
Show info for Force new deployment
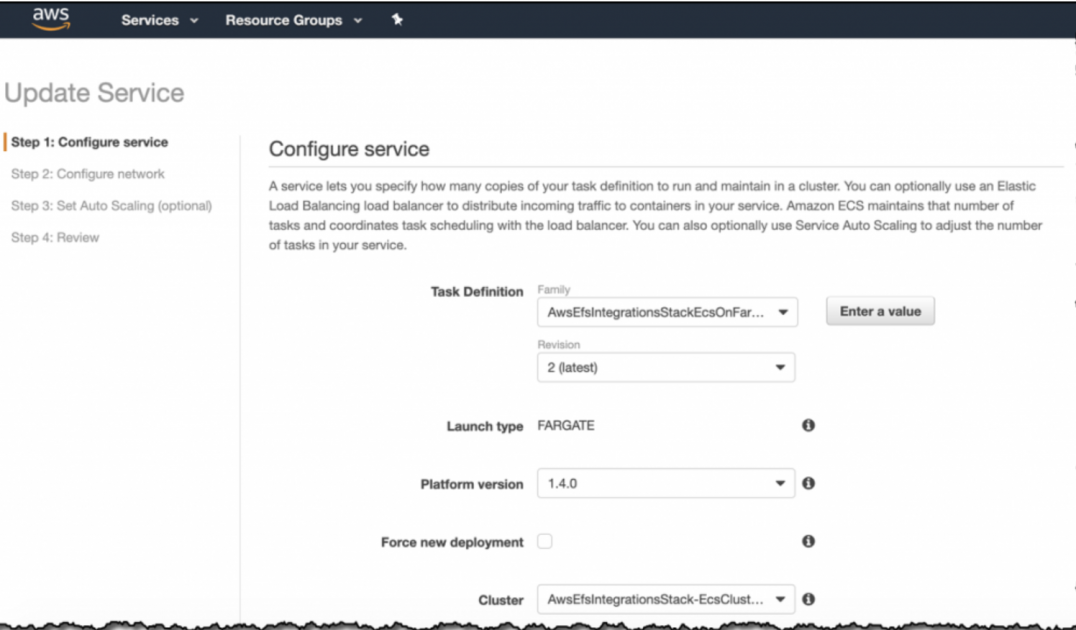point(808,541)
